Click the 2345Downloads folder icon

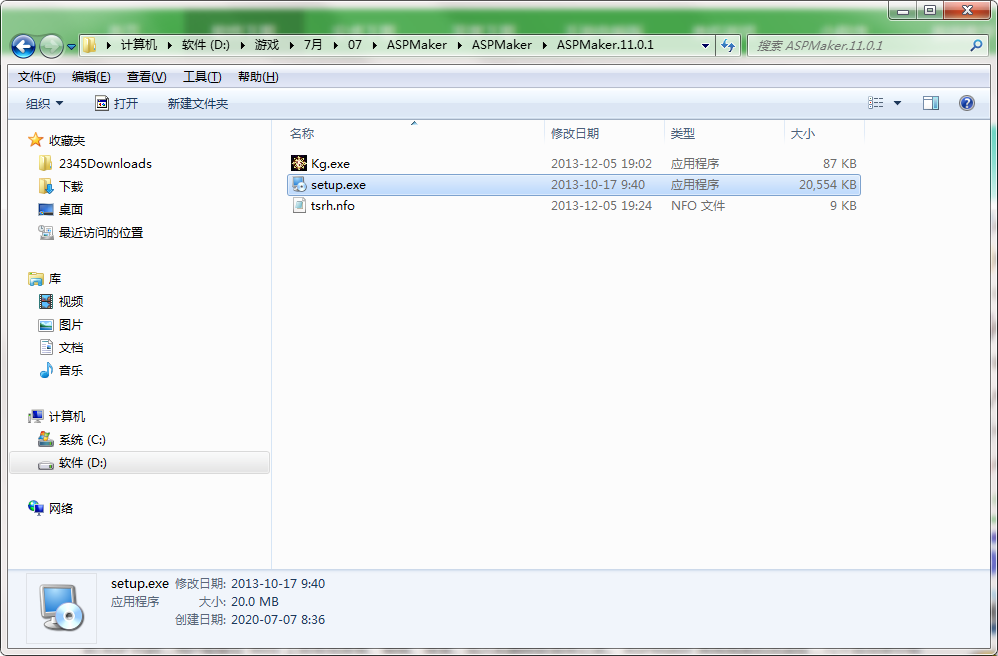tap(45, 164)
